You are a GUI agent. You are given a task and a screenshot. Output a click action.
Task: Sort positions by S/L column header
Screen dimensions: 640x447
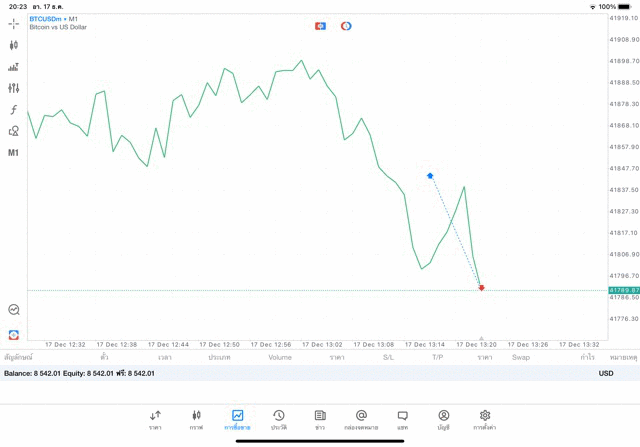[x=388, y=357]
